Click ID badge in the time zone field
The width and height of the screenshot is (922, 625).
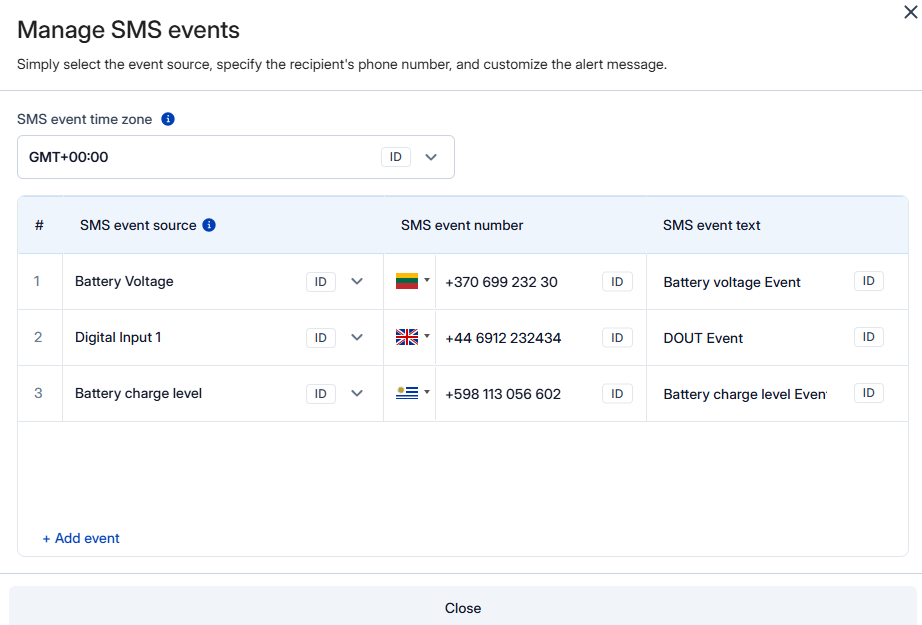[x=396, y=157]
